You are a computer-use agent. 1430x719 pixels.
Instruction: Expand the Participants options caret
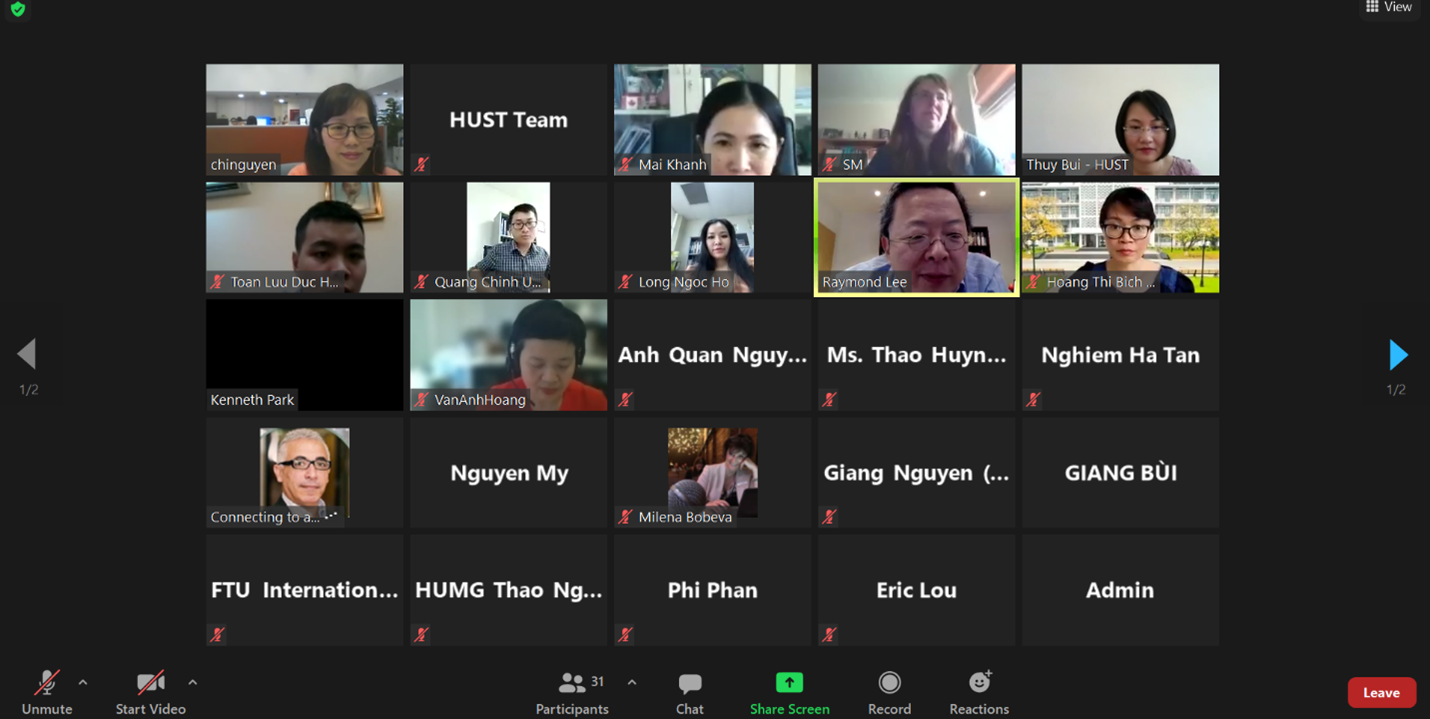pos(631,682)
